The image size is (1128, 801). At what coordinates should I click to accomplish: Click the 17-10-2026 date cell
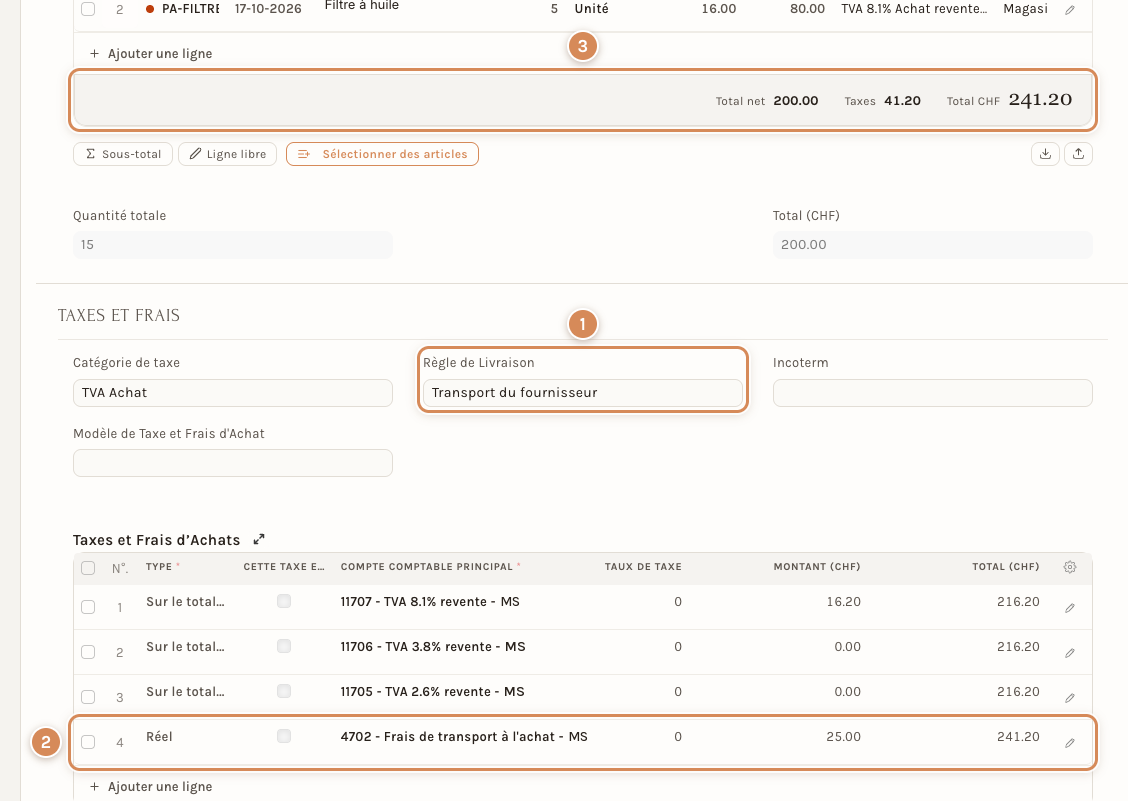coord(268,9)
